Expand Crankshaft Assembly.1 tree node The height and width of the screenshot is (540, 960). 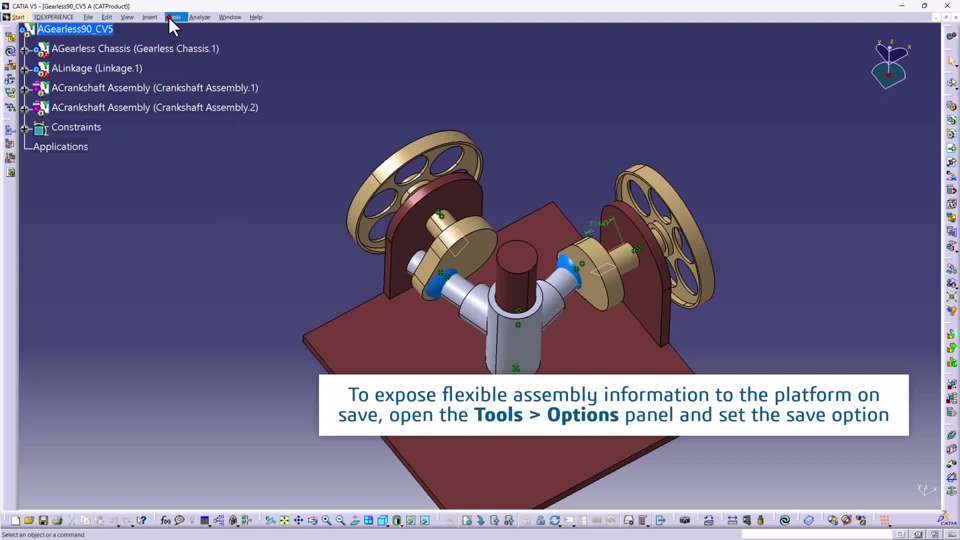click(x=24, y=88)
